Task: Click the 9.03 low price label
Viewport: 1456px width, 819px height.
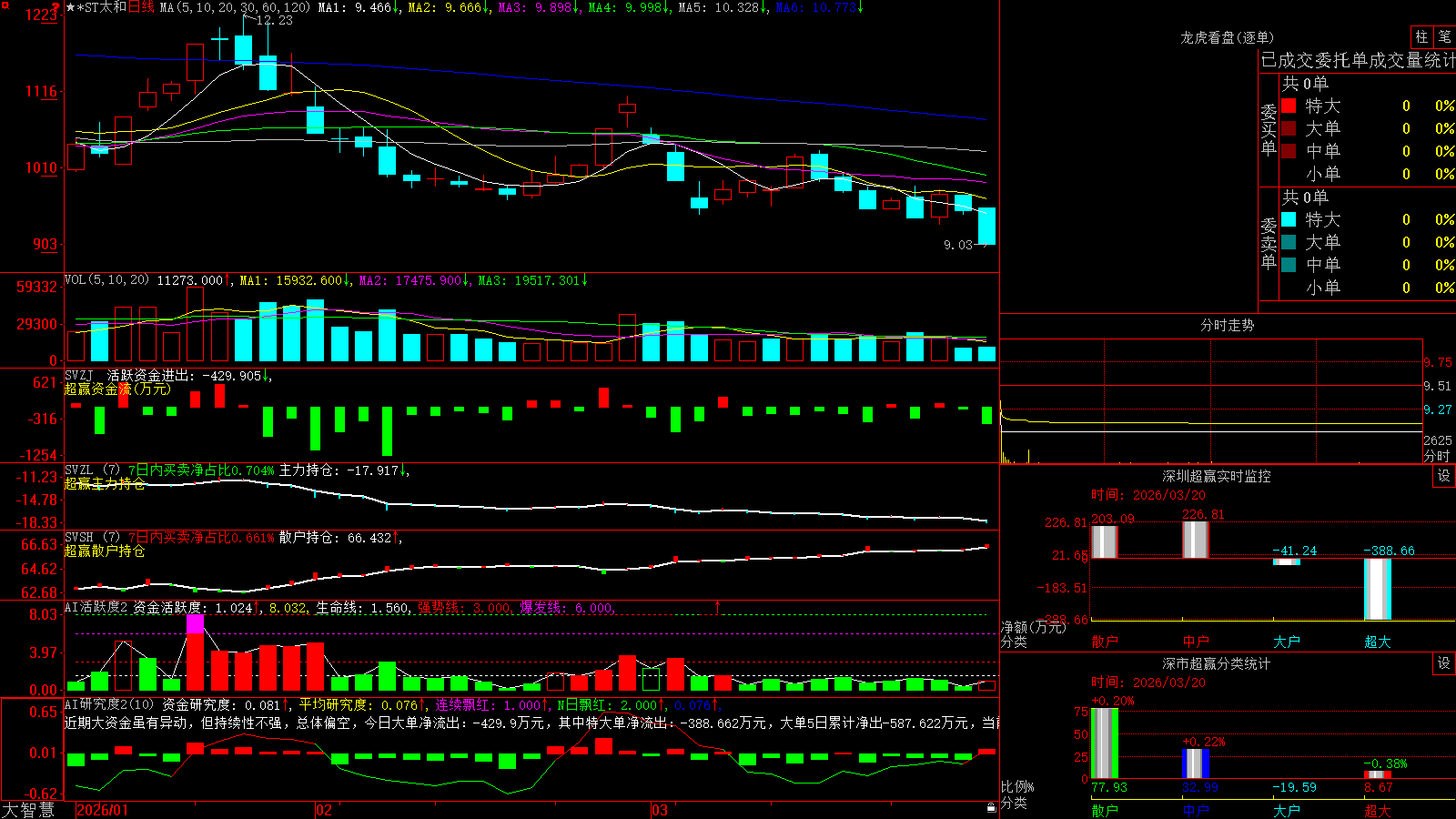Action: [958, 245]
